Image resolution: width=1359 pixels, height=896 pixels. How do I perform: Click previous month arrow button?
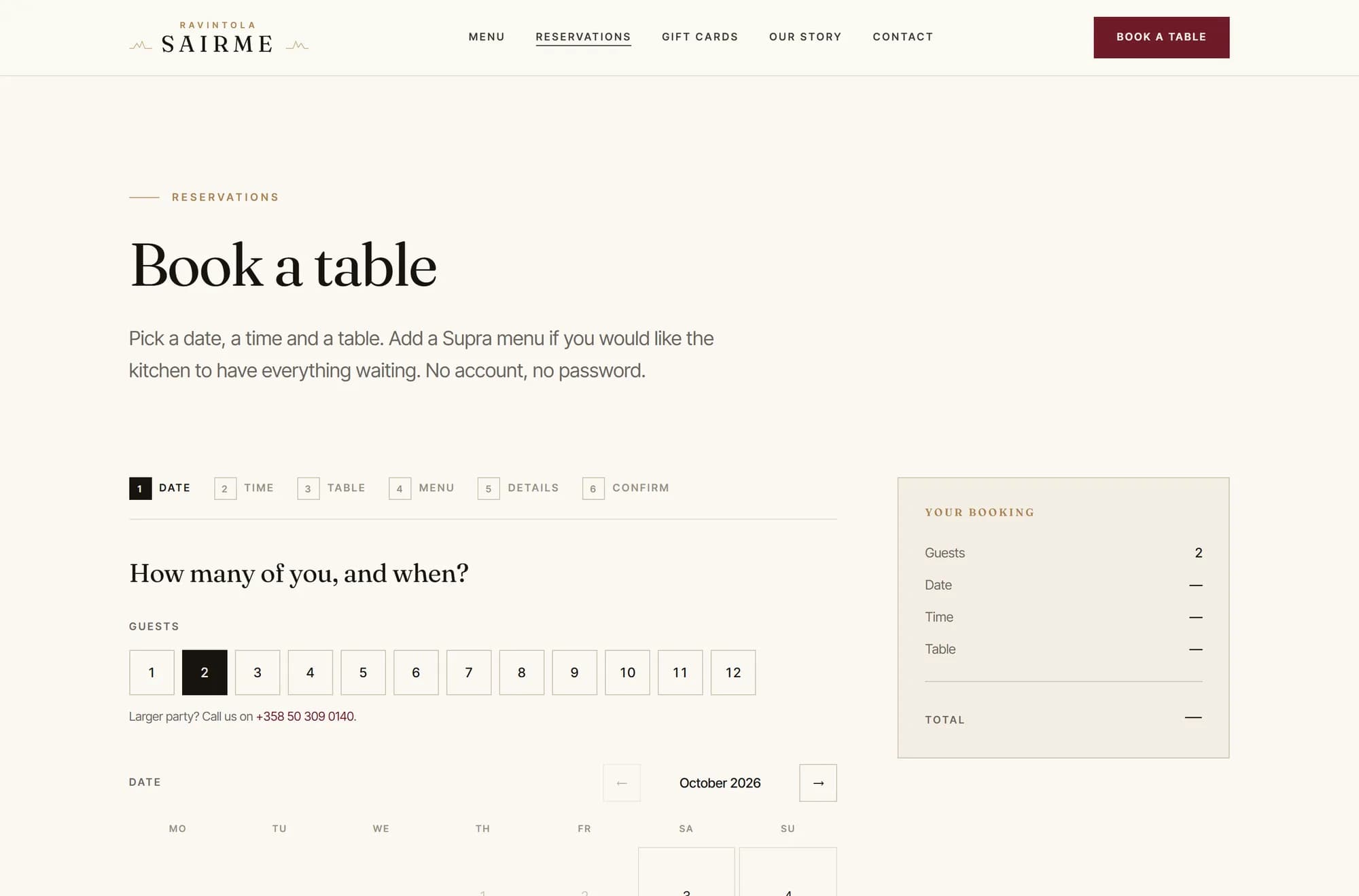[x=622, y=783]
